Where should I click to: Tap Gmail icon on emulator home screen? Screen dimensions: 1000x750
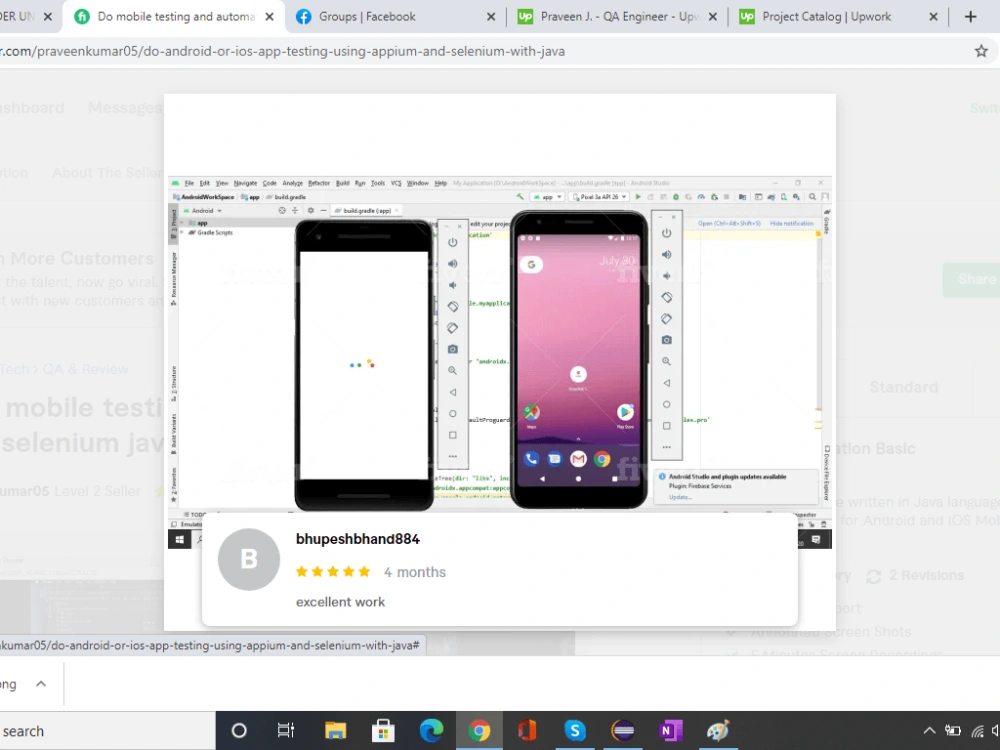point(578,459)
